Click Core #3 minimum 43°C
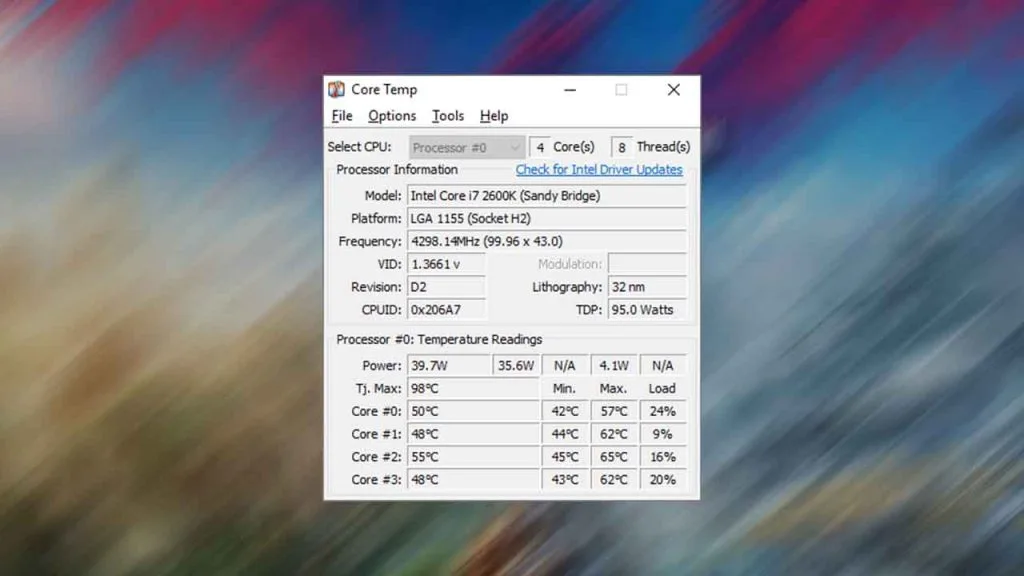Screen dimensions: 1024x576 point(565,480)
